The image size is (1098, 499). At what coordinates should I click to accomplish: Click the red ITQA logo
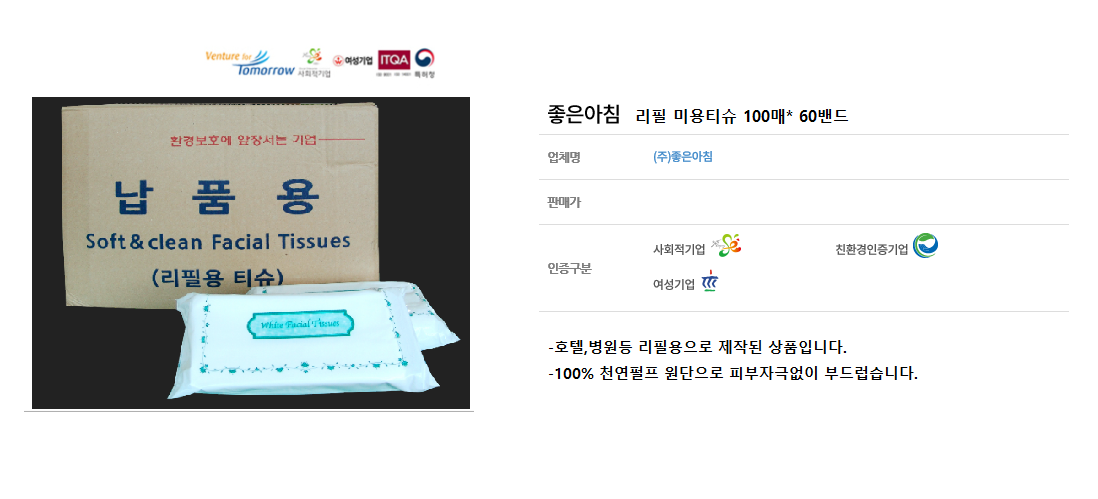394,62
